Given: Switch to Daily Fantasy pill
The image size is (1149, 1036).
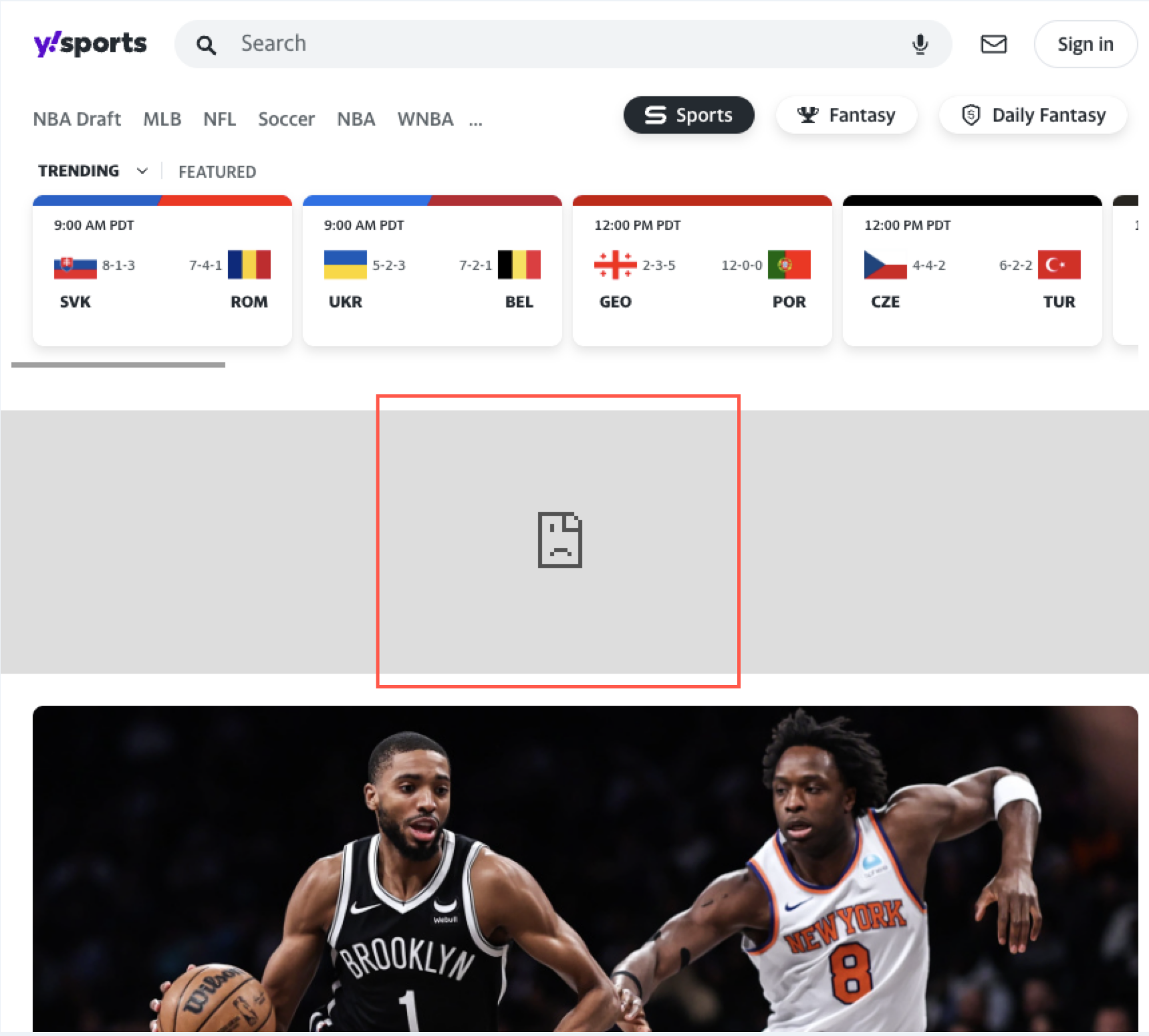Looking at the screenshot, I should [1033, 115].
